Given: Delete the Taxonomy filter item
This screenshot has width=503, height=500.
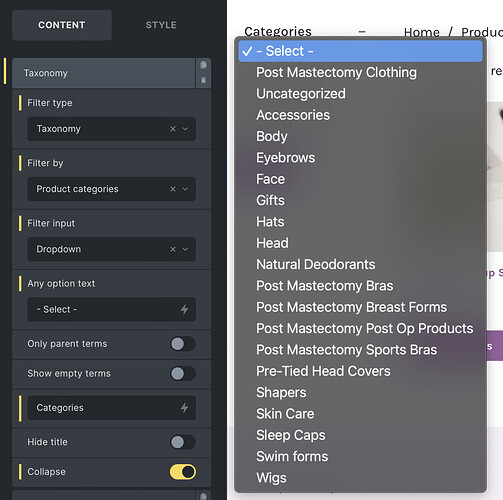Looking at the screenshot, I should 203,80.
